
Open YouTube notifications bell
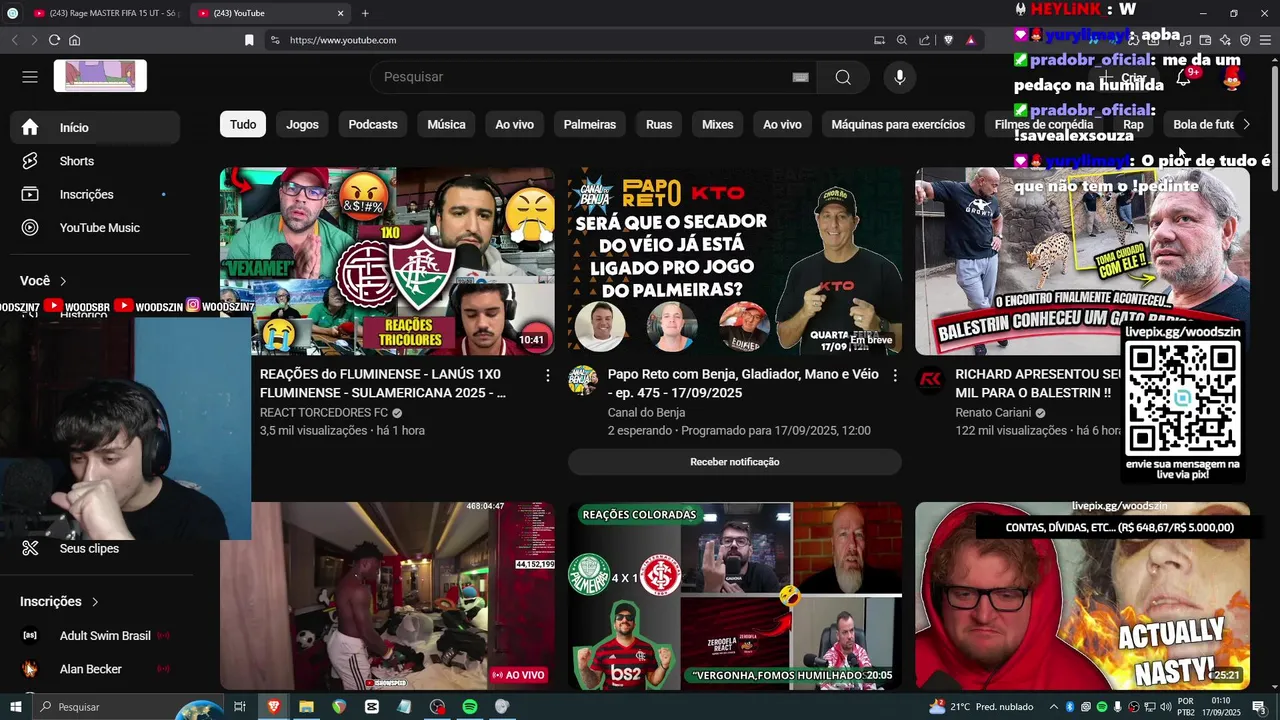1183,77
